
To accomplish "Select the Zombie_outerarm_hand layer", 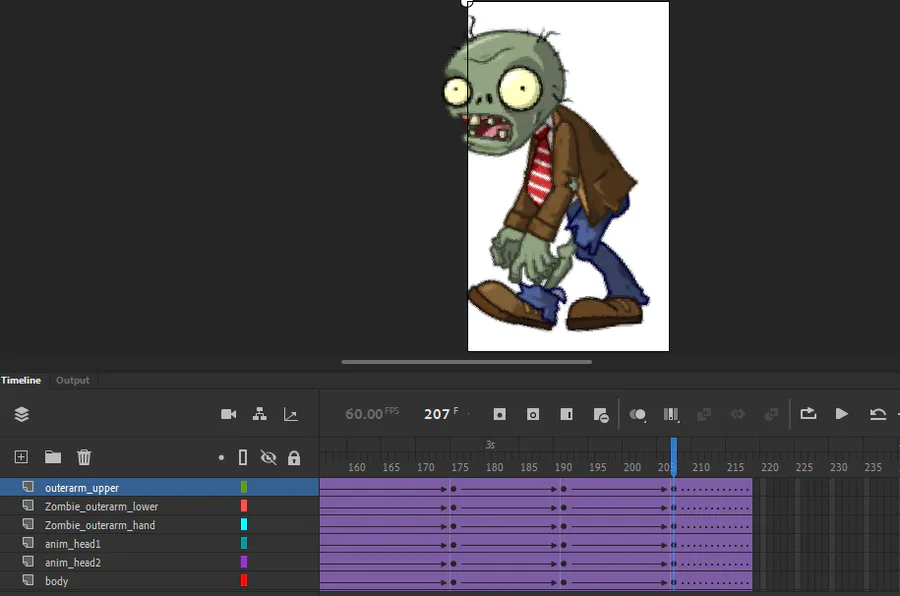I will (x=160, y=525).
